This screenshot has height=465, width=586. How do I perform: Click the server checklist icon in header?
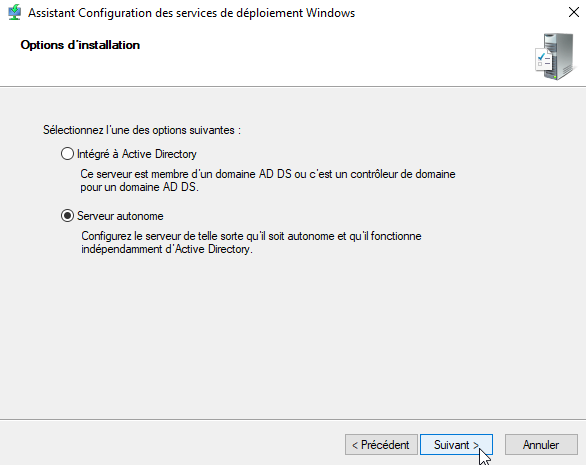[555, 56]
